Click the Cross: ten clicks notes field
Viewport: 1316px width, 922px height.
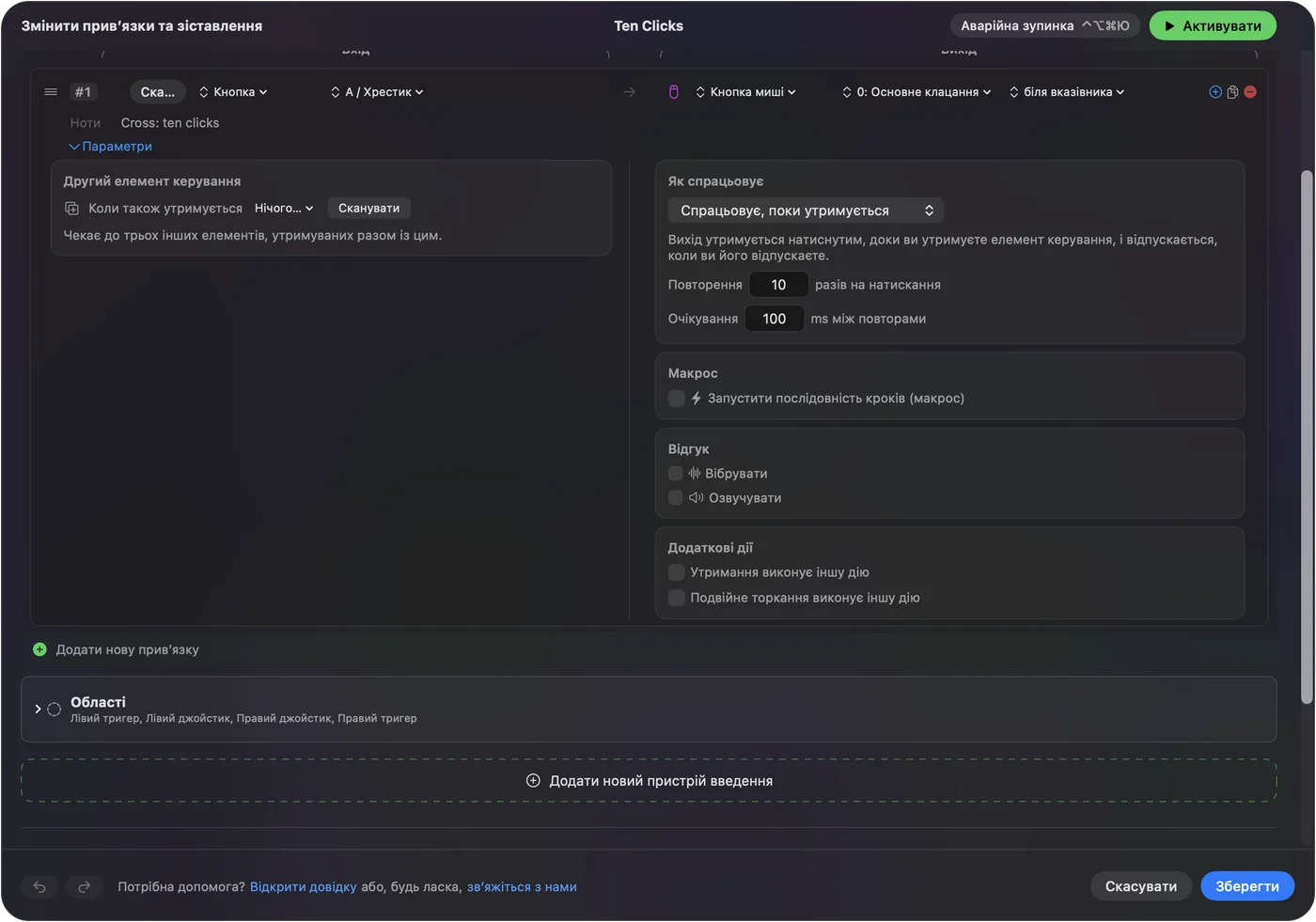170,123
